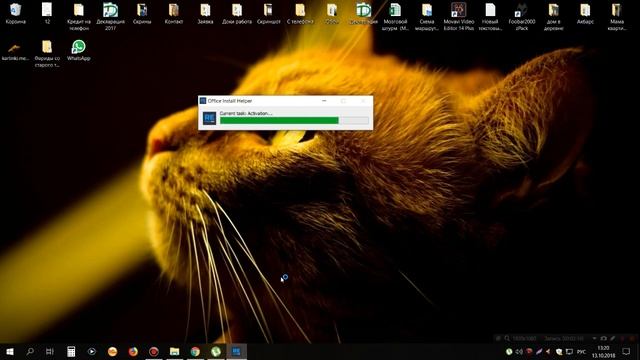Viewport: 640px width, 360px height.
Task: Open the file named 12 on desktop
Action: pyautogui.click(x=47, y=13)
